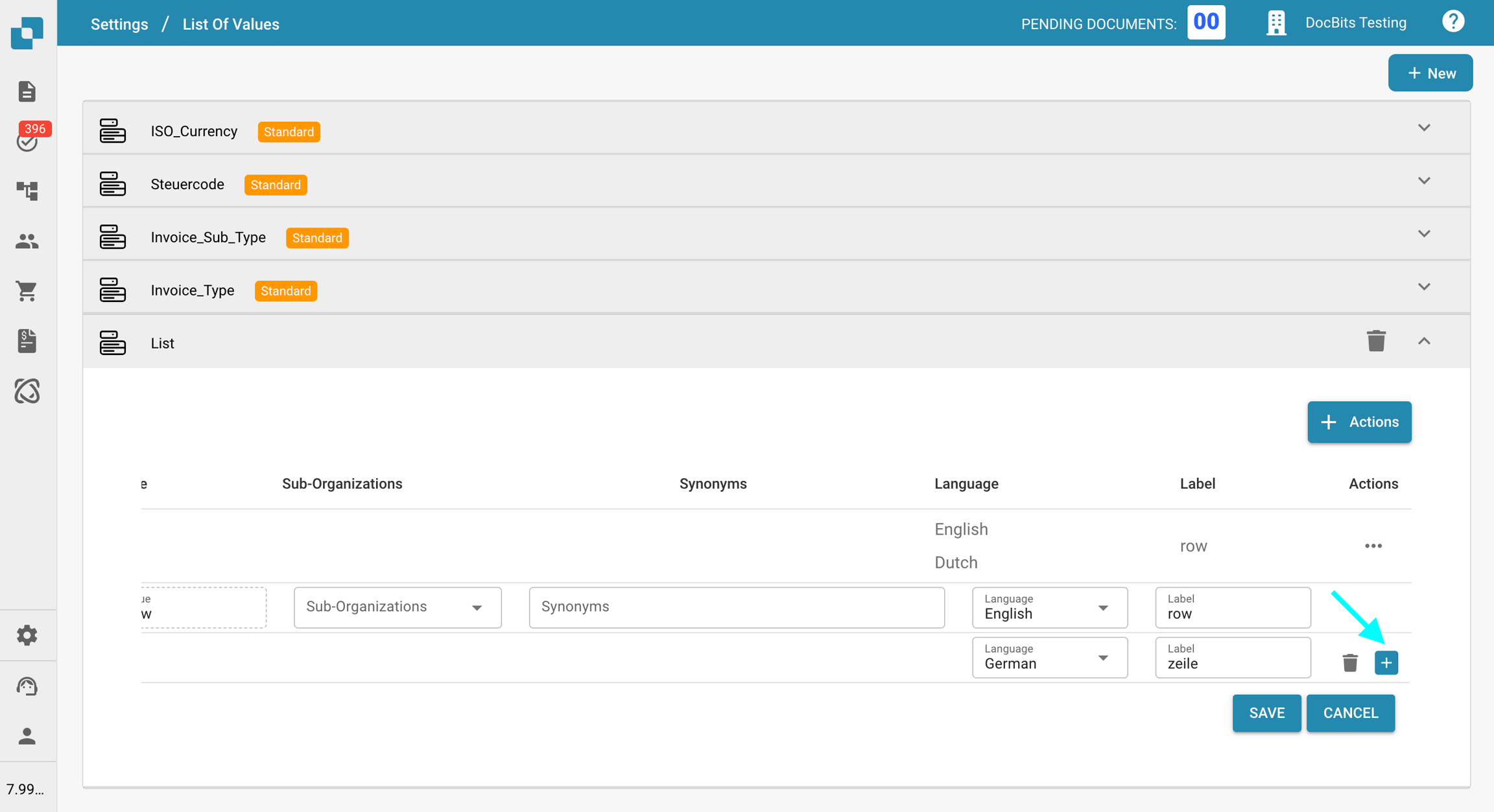Screen dimensions: 1494x812
Task: Open three-dot actions menu for row
Action: [1373, 546]
